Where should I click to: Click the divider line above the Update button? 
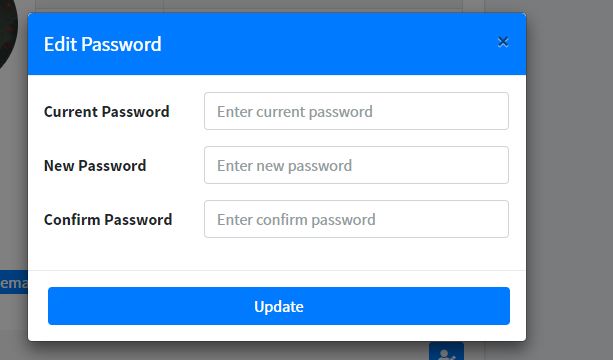point(277,270)
